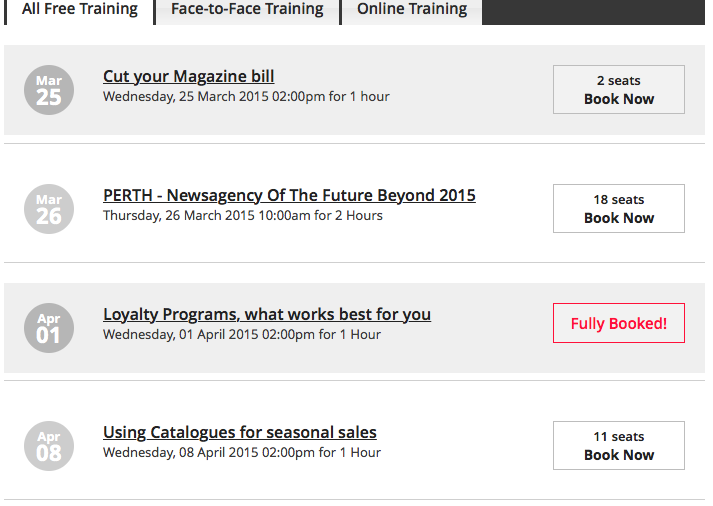This screenshot has width=713, height=506.
Task: Open the Face-to-Face Training tab
Action: point(247,10)
